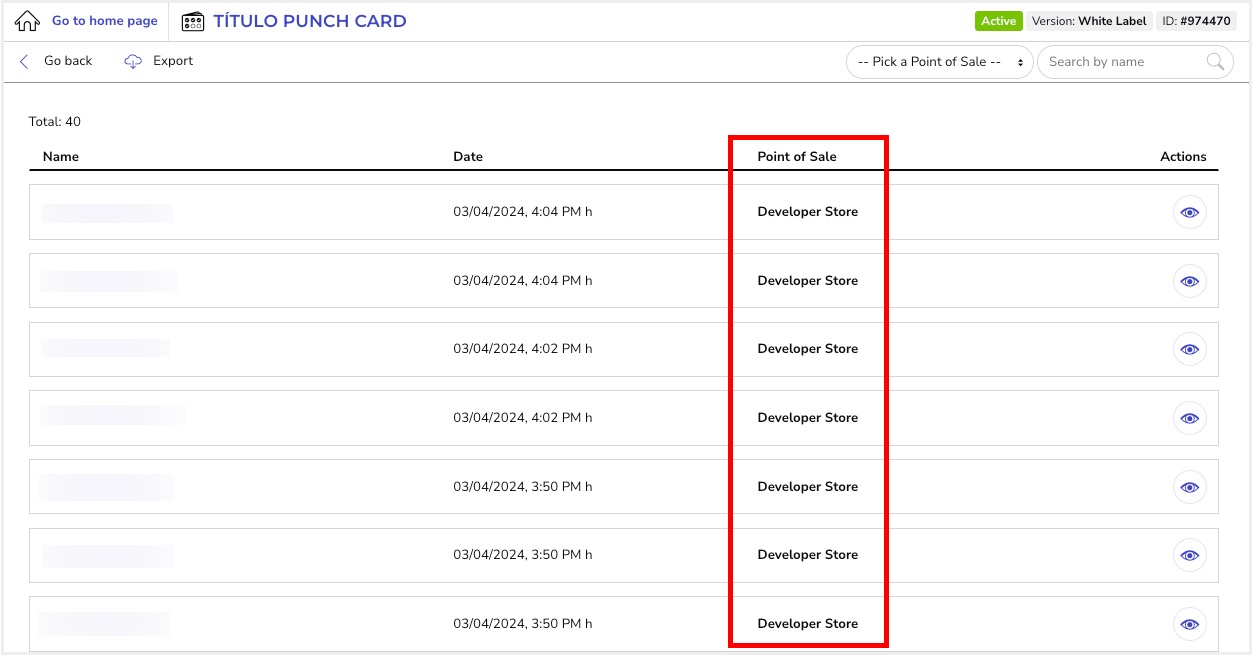Click the magnifier search icon
The height and width of the screenshot is (656, 1252).
(x=1215, y=62)
